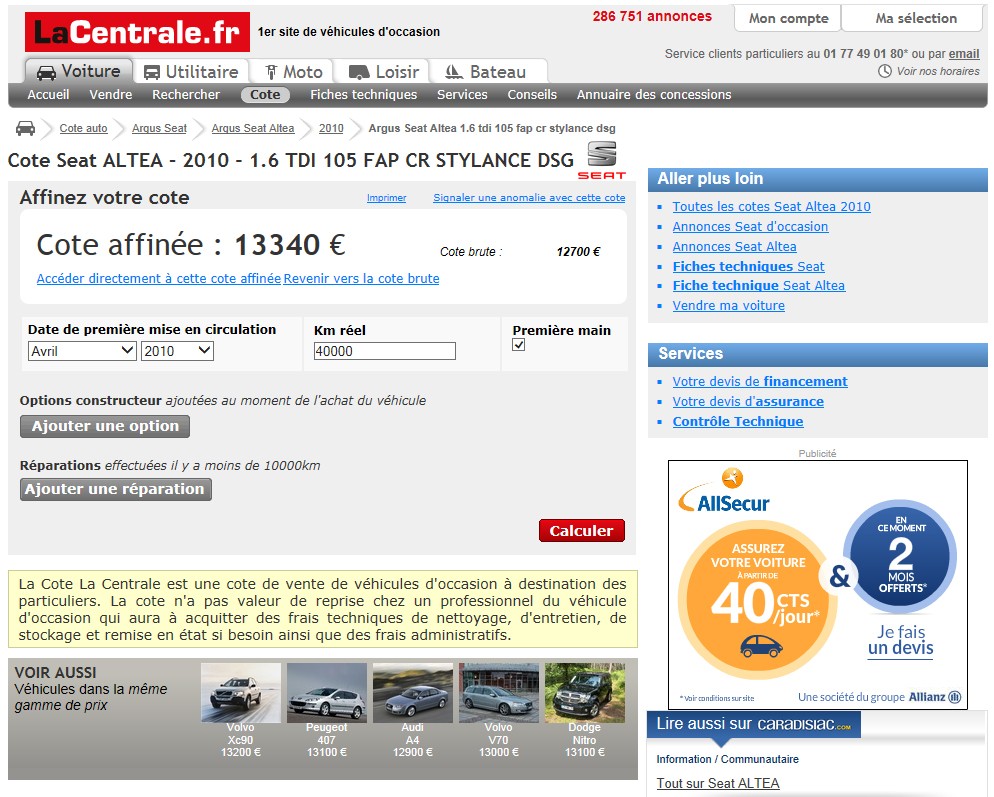
Task: Open the Fiches techniques Seat link
Action: pyautogui.click(x=749, y=266)
